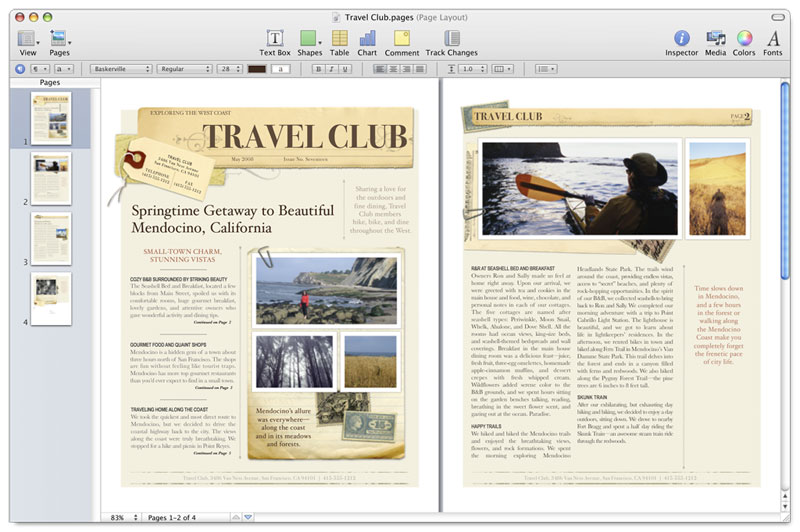Open the Inspector panel
The image size is (800, 532).
point(682,39)
